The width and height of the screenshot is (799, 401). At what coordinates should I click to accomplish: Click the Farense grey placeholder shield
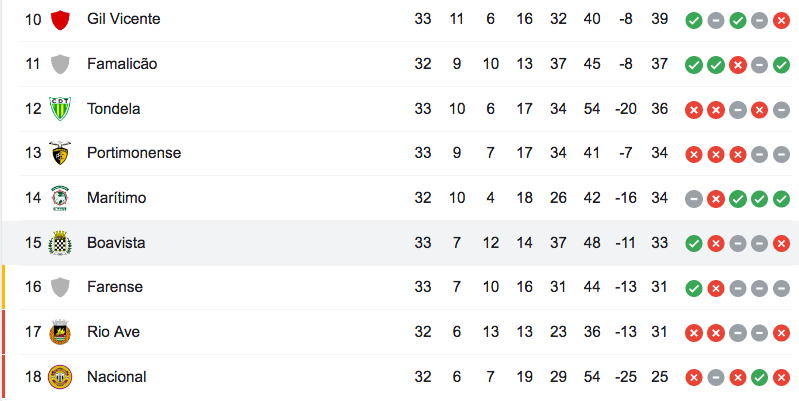click(60, 287)
